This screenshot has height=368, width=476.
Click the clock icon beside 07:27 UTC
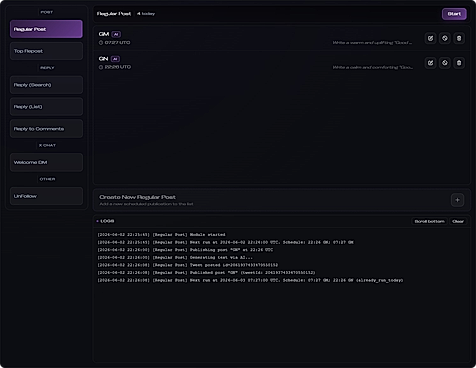click(x=101, y=43)
